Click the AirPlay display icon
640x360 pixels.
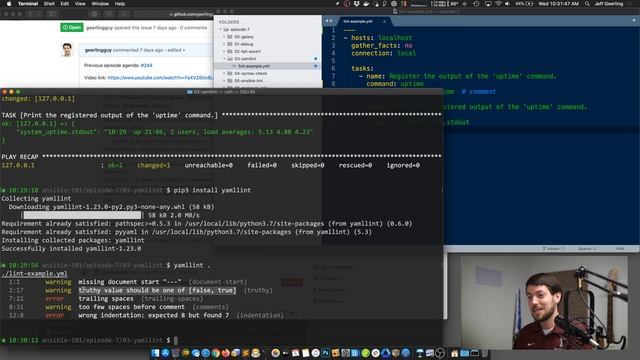(488, 4)
